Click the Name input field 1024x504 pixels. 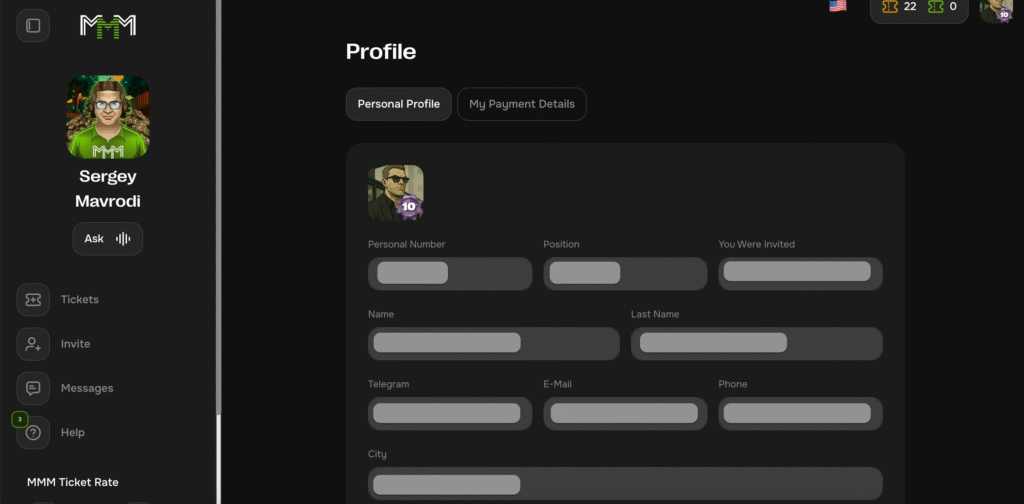(x=494, y=343)
